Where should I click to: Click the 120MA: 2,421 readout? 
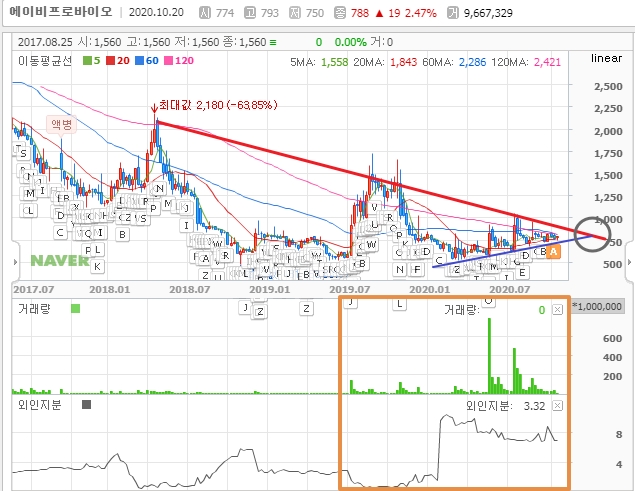tap(526, 62)
